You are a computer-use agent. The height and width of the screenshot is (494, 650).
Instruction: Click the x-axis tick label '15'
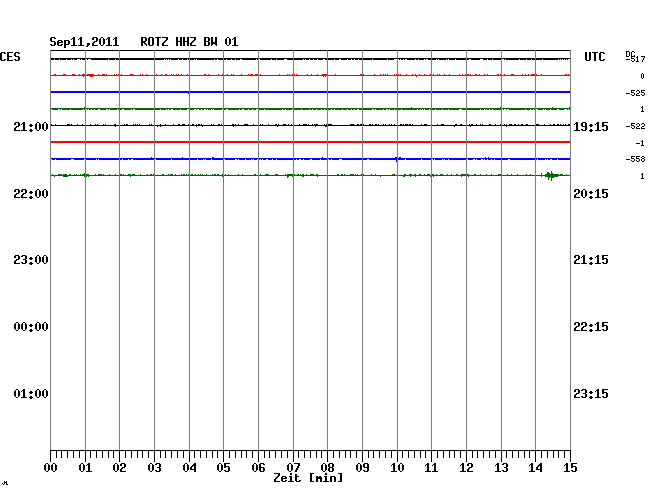[570, 468]
